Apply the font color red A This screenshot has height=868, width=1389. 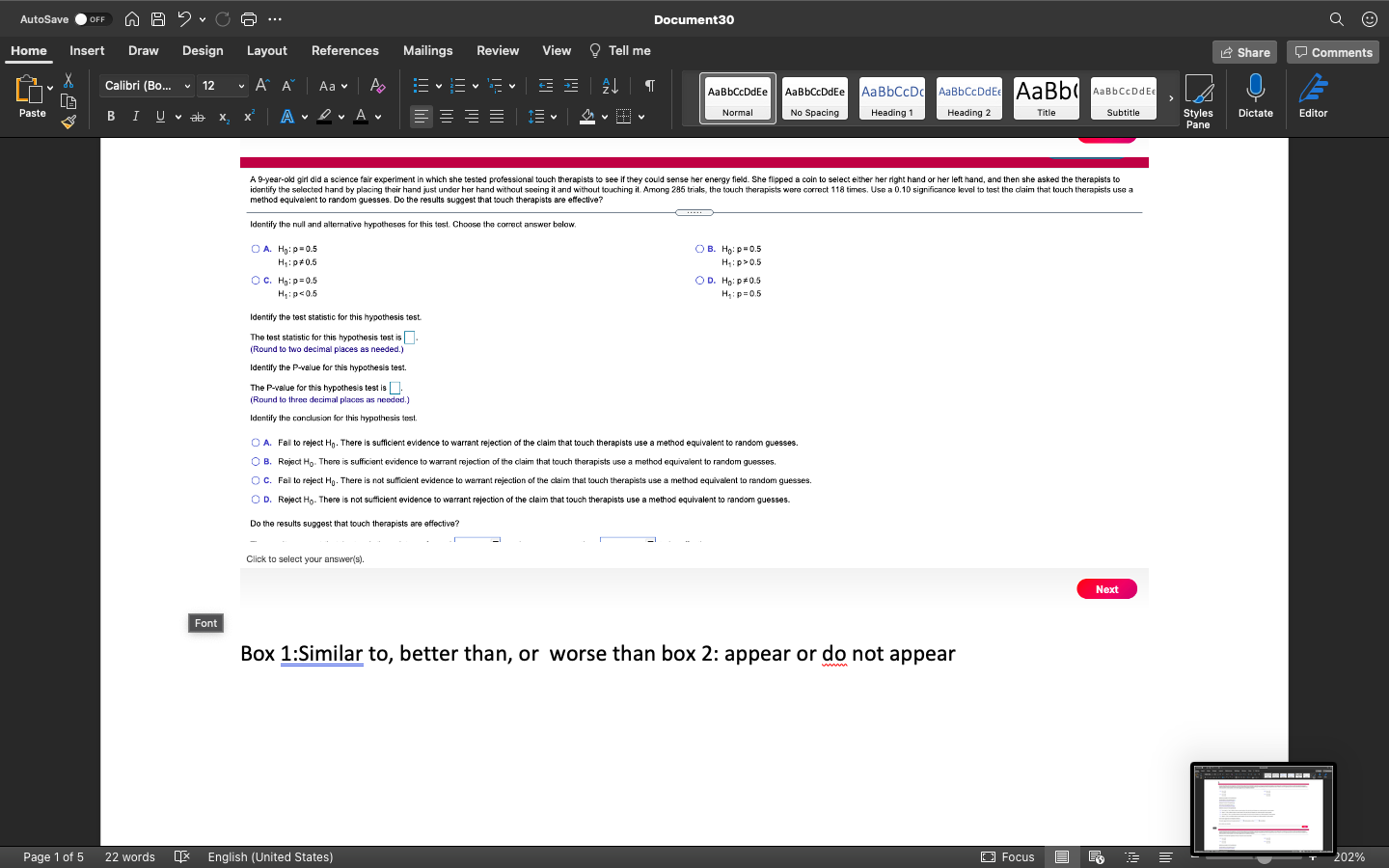point(361,117)
